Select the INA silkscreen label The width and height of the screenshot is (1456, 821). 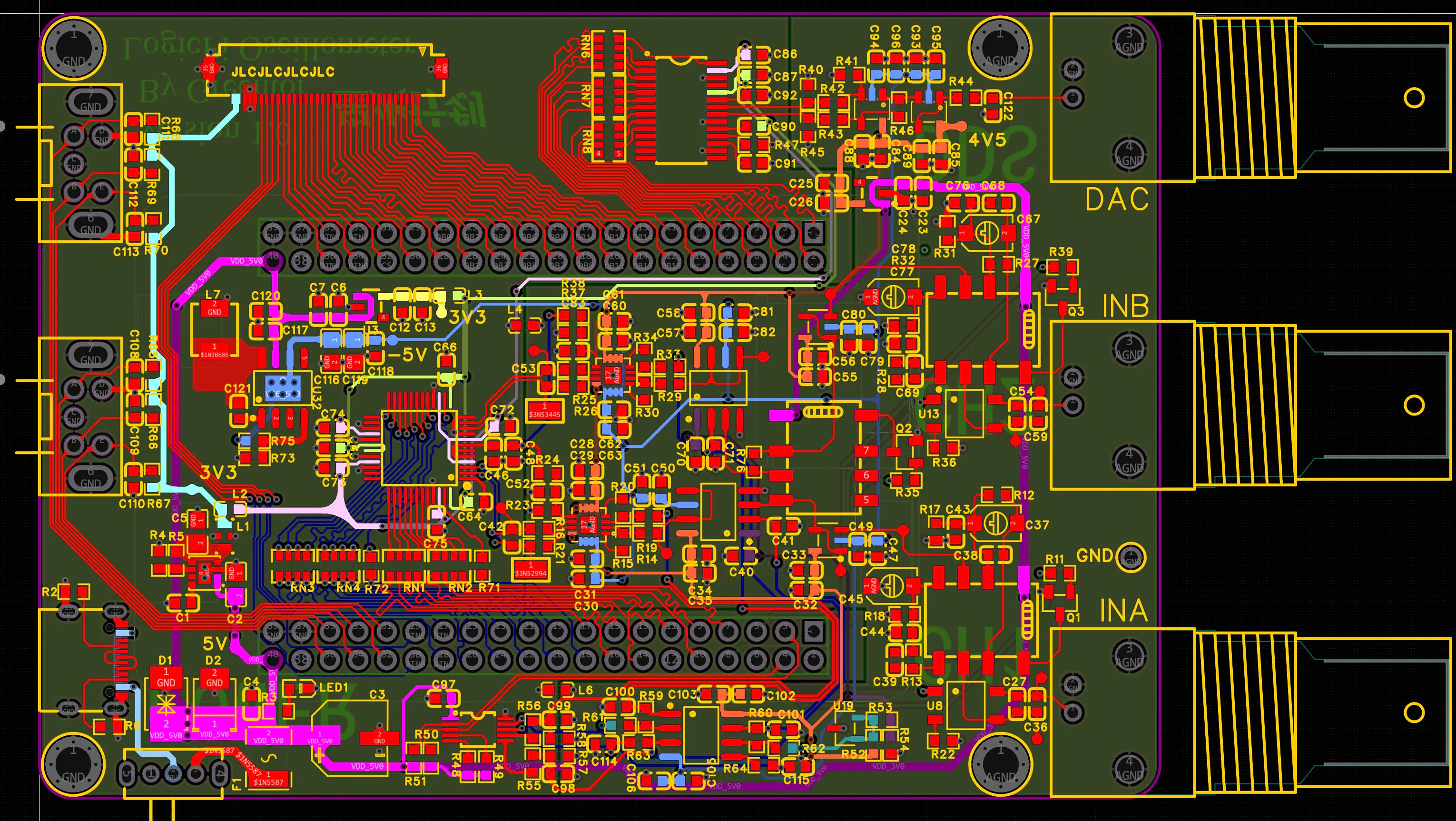point(1124,611)
